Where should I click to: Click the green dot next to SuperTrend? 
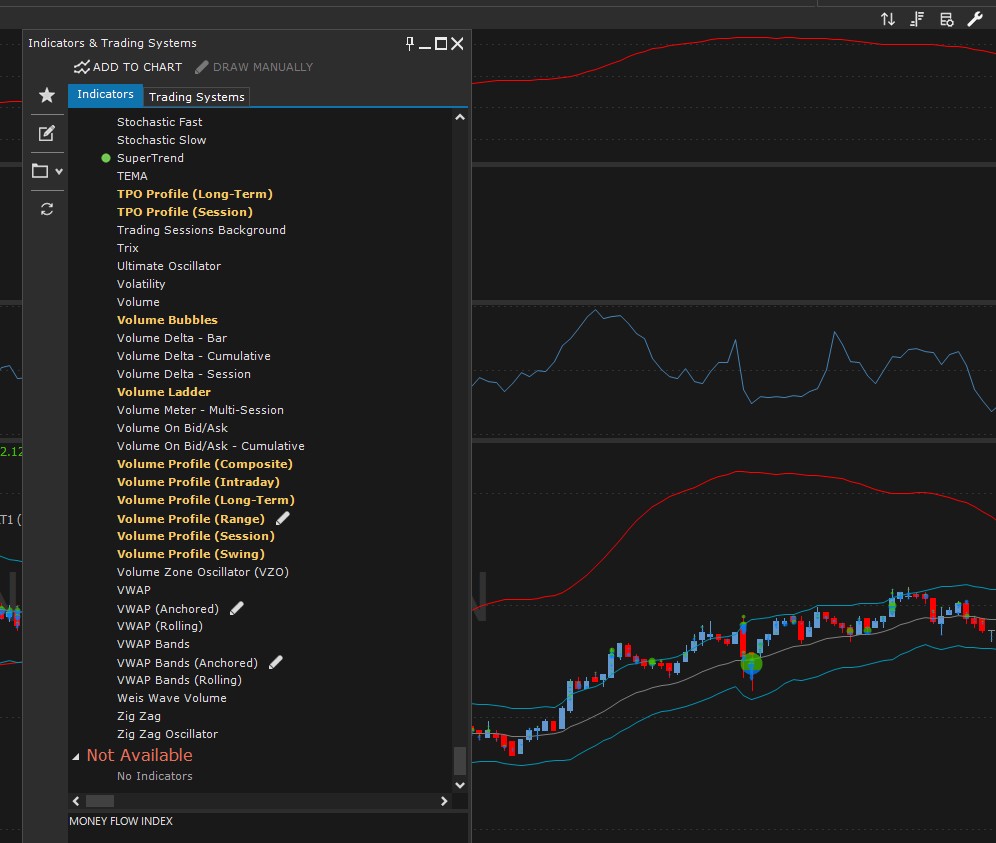[106, 158]
